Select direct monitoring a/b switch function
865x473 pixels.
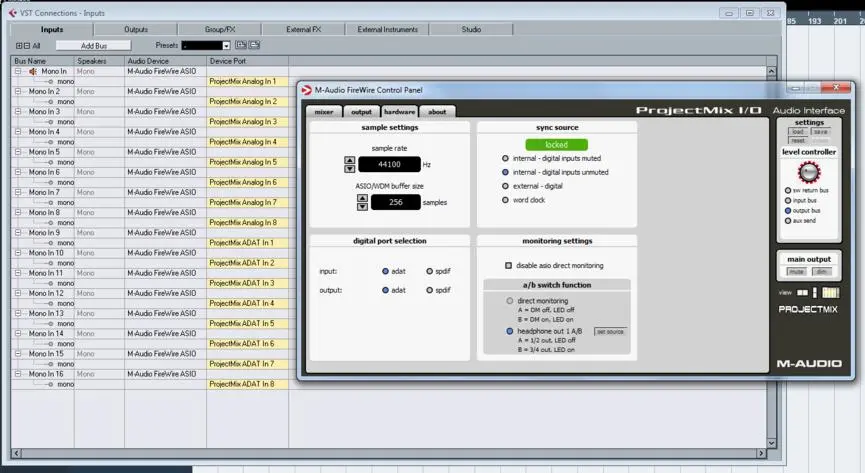(510, 301)
